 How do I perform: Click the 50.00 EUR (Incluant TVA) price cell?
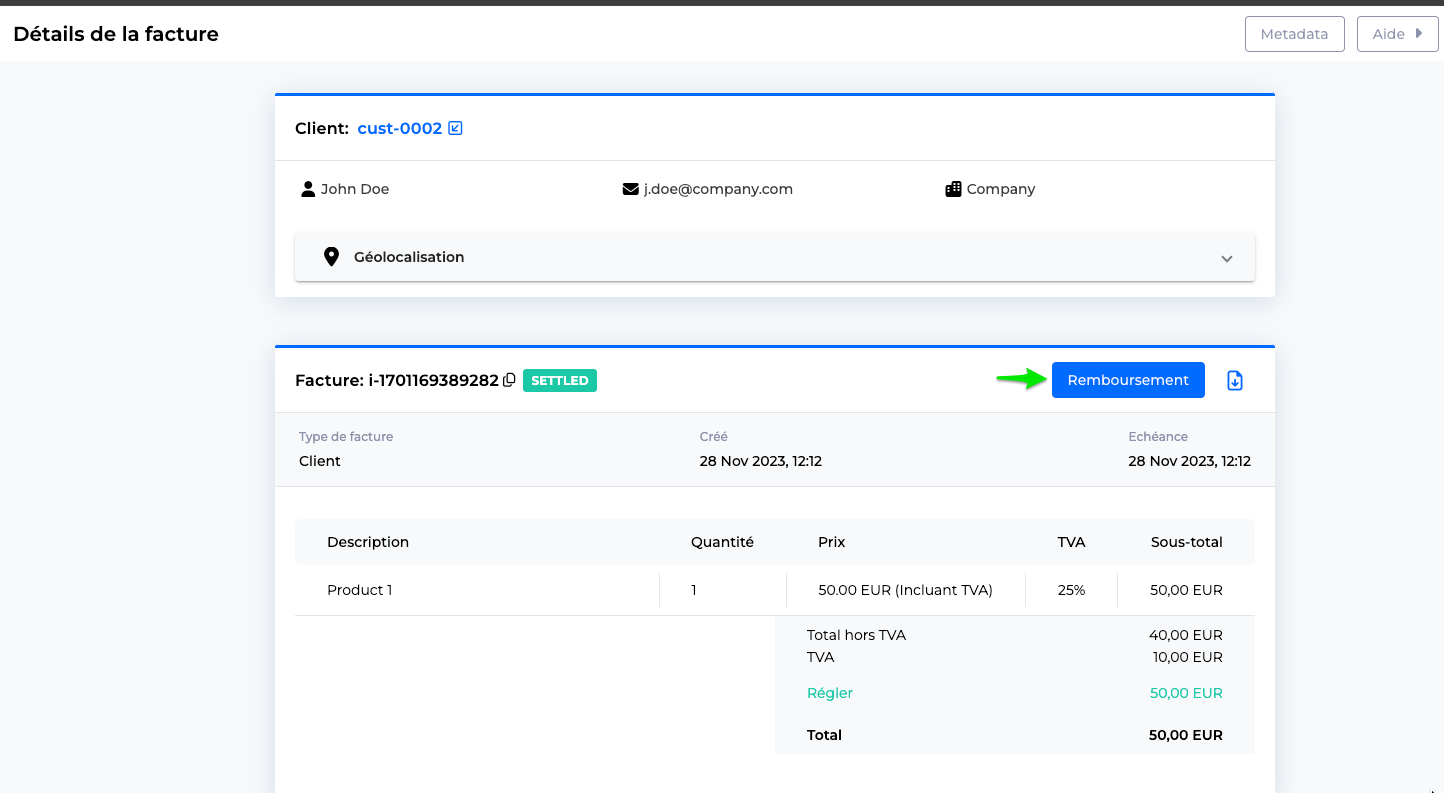pos(905,590)
